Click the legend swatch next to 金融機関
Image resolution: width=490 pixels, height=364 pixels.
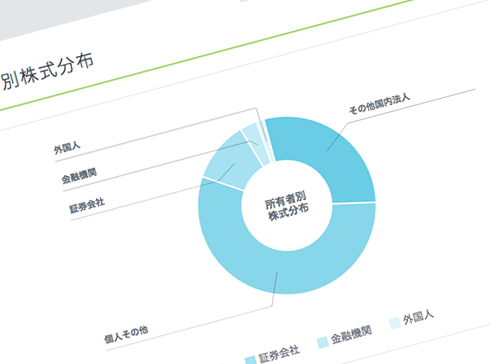323,342
